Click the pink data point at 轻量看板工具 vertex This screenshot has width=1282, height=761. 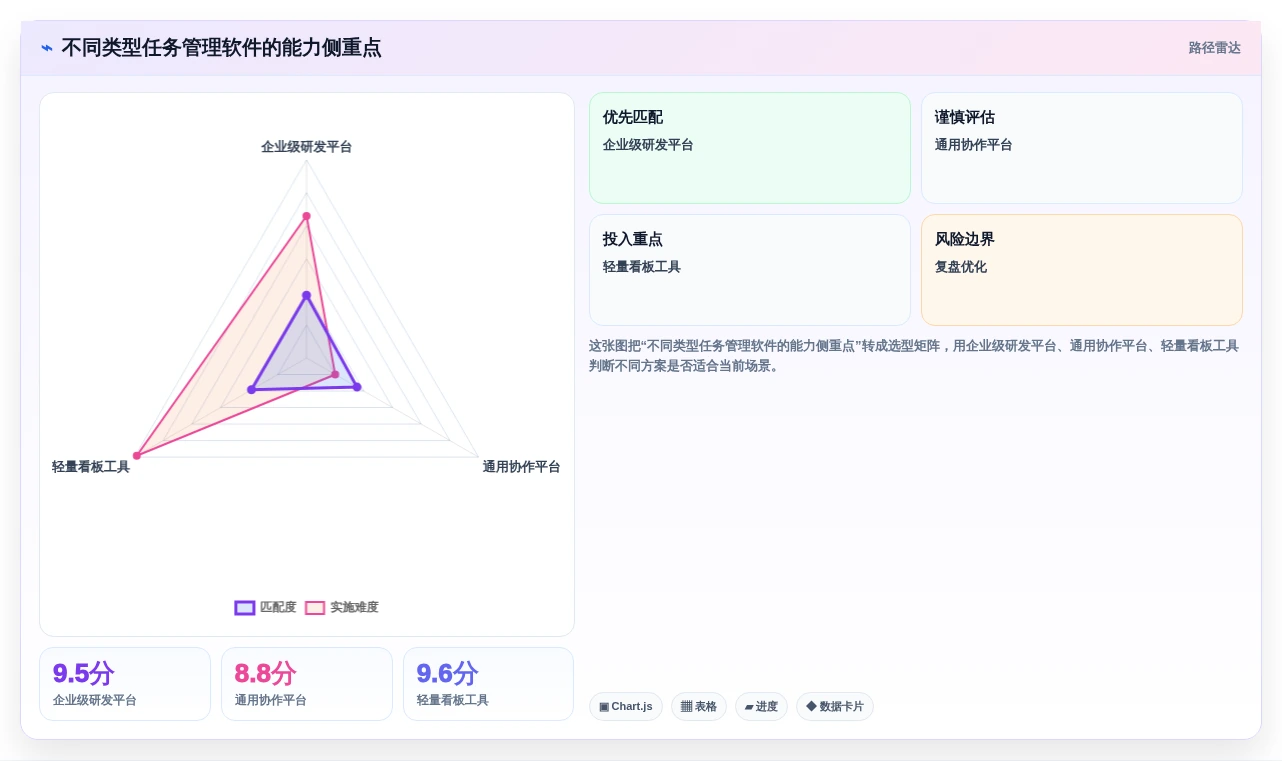point(137,456)
